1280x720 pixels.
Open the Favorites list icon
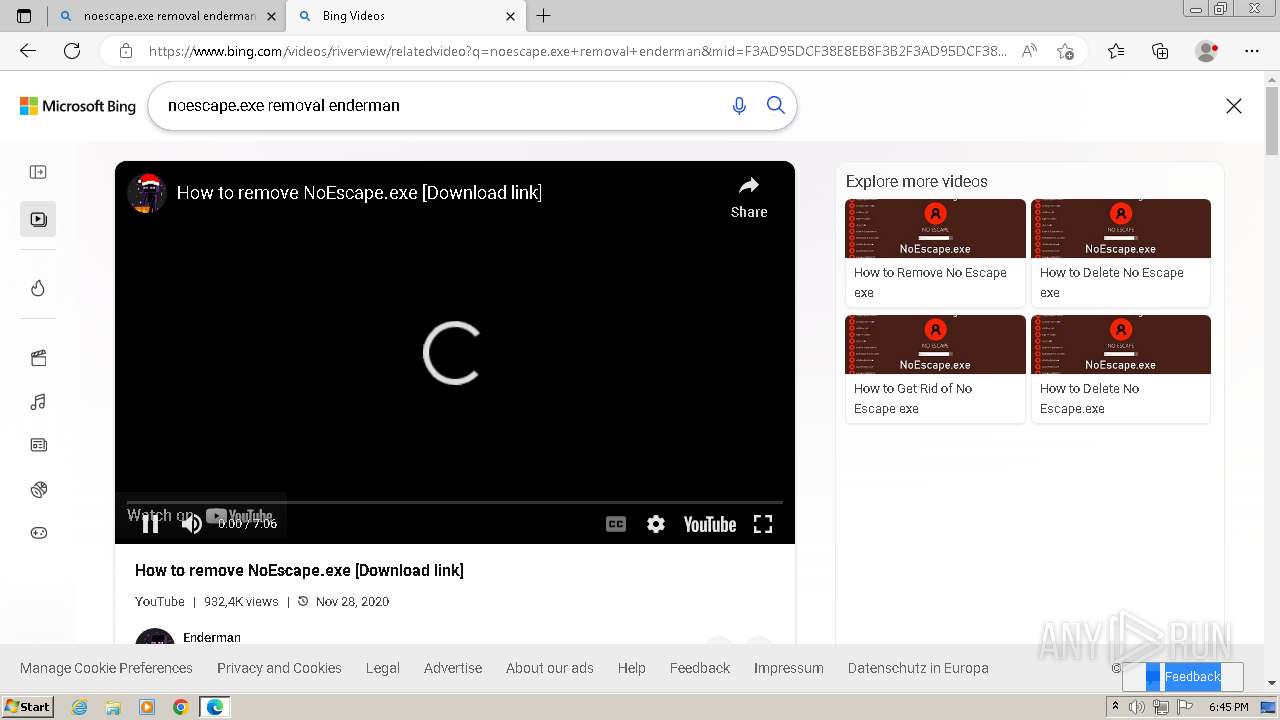tap(1116, 51)
